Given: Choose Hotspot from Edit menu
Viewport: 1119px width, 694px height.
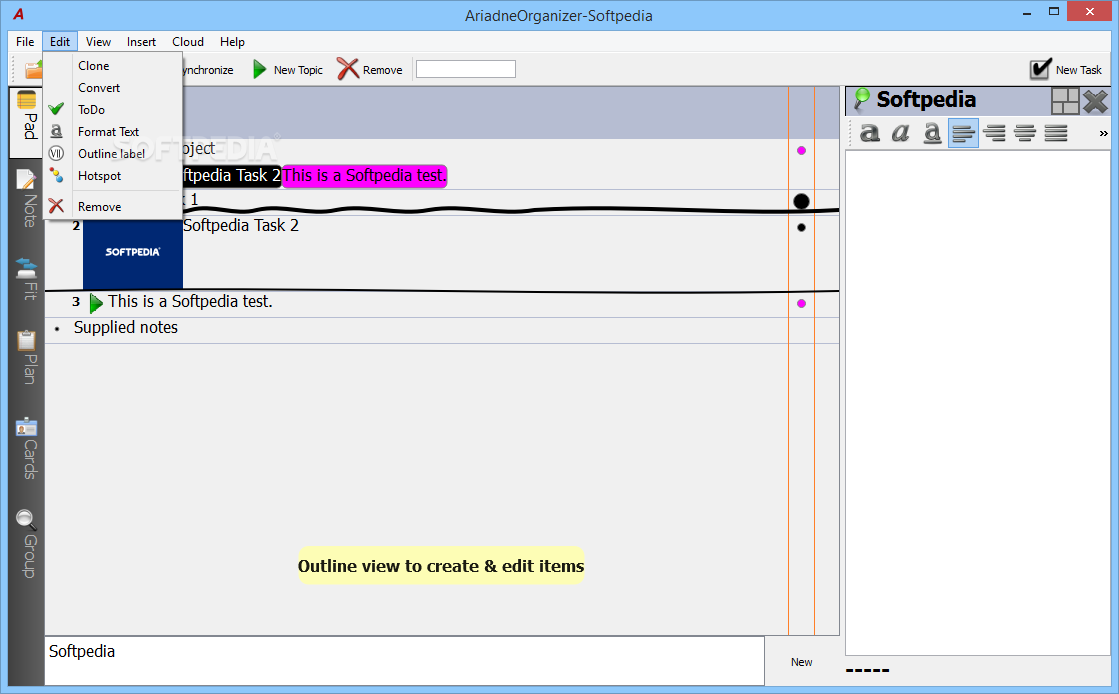Looking at the screenshot, I should (113, 176).
